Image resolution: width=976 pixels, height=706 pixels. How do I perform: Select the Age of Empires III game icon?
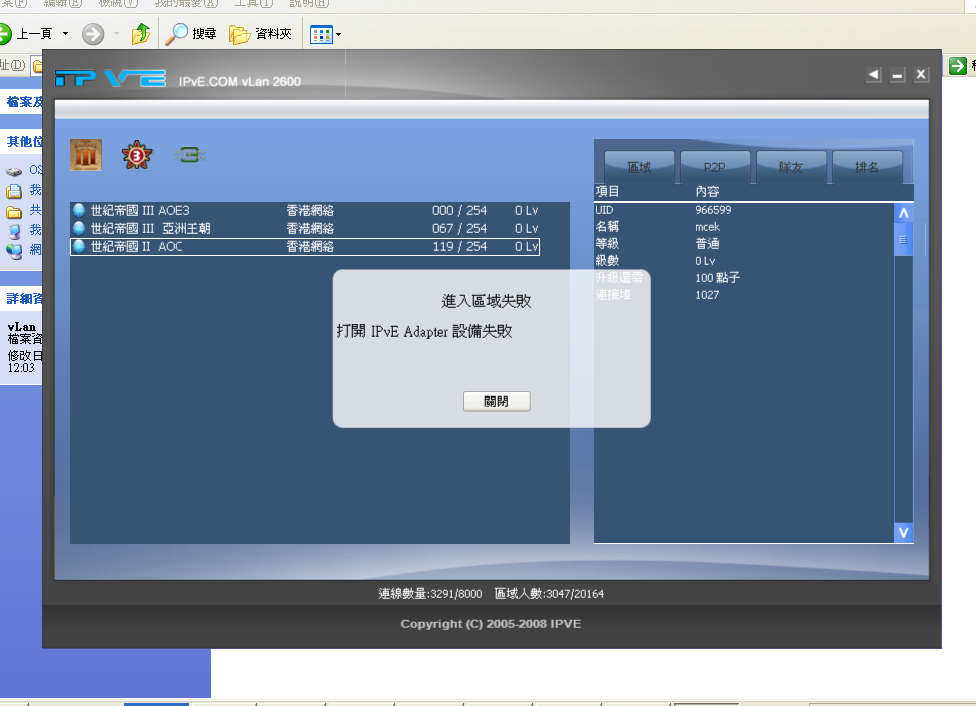coord(86,155)
